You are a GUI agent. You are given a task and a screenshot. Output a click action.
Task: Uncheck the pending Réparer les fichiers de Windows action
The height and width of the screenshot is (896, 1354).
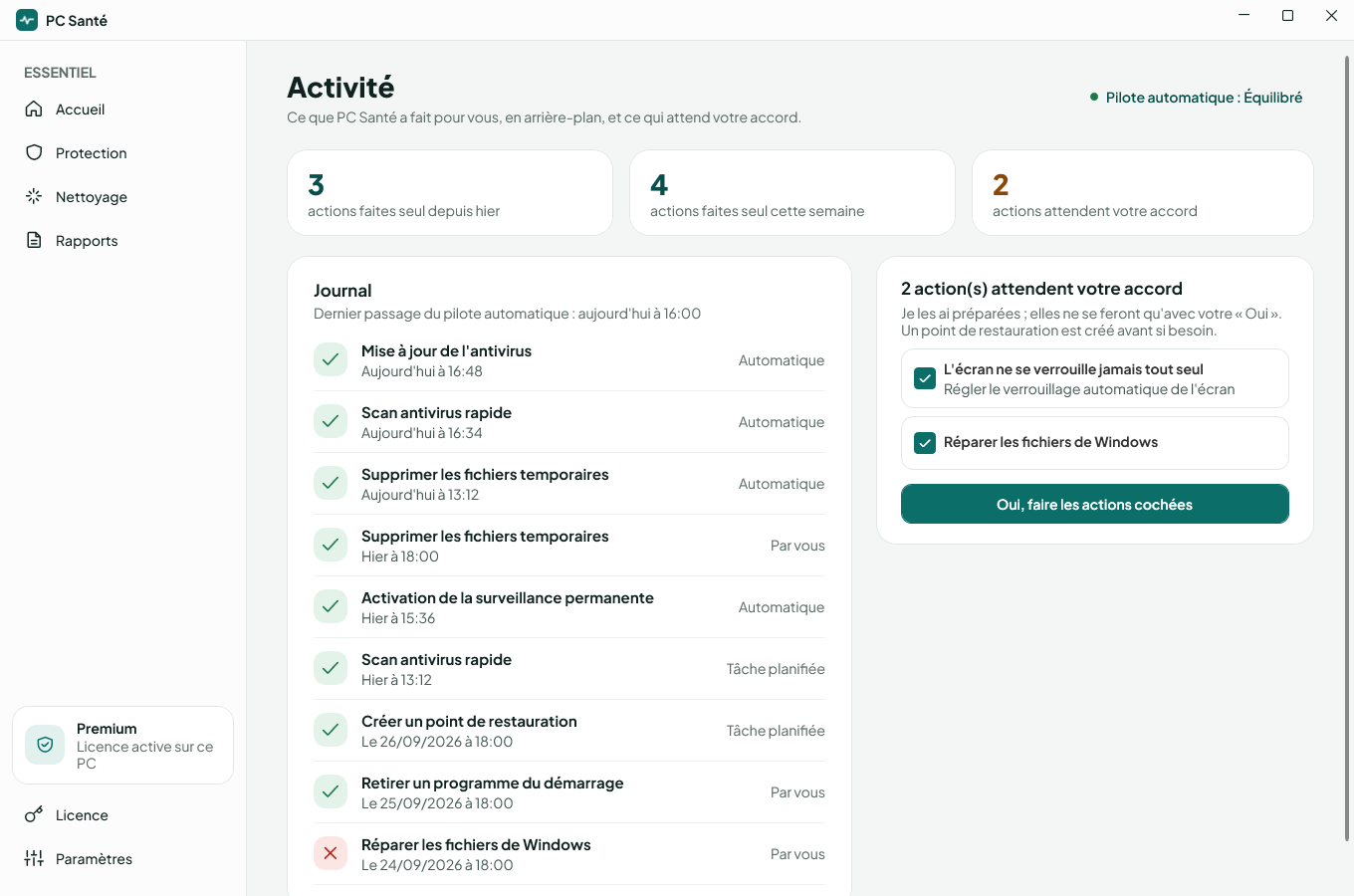pos(925,443)
